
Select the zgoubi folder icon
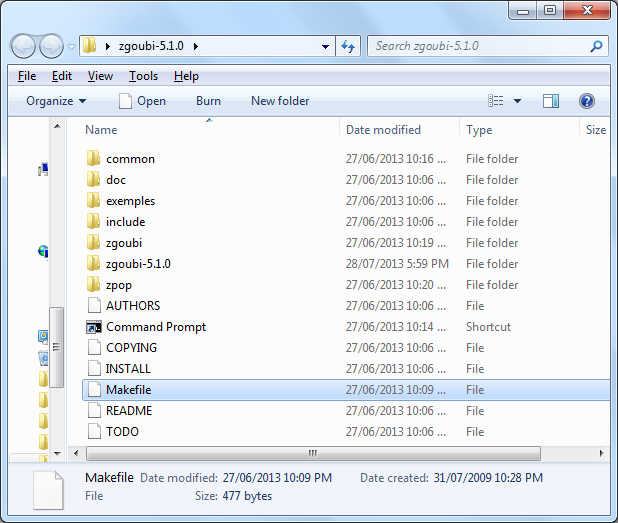point(93,242)
